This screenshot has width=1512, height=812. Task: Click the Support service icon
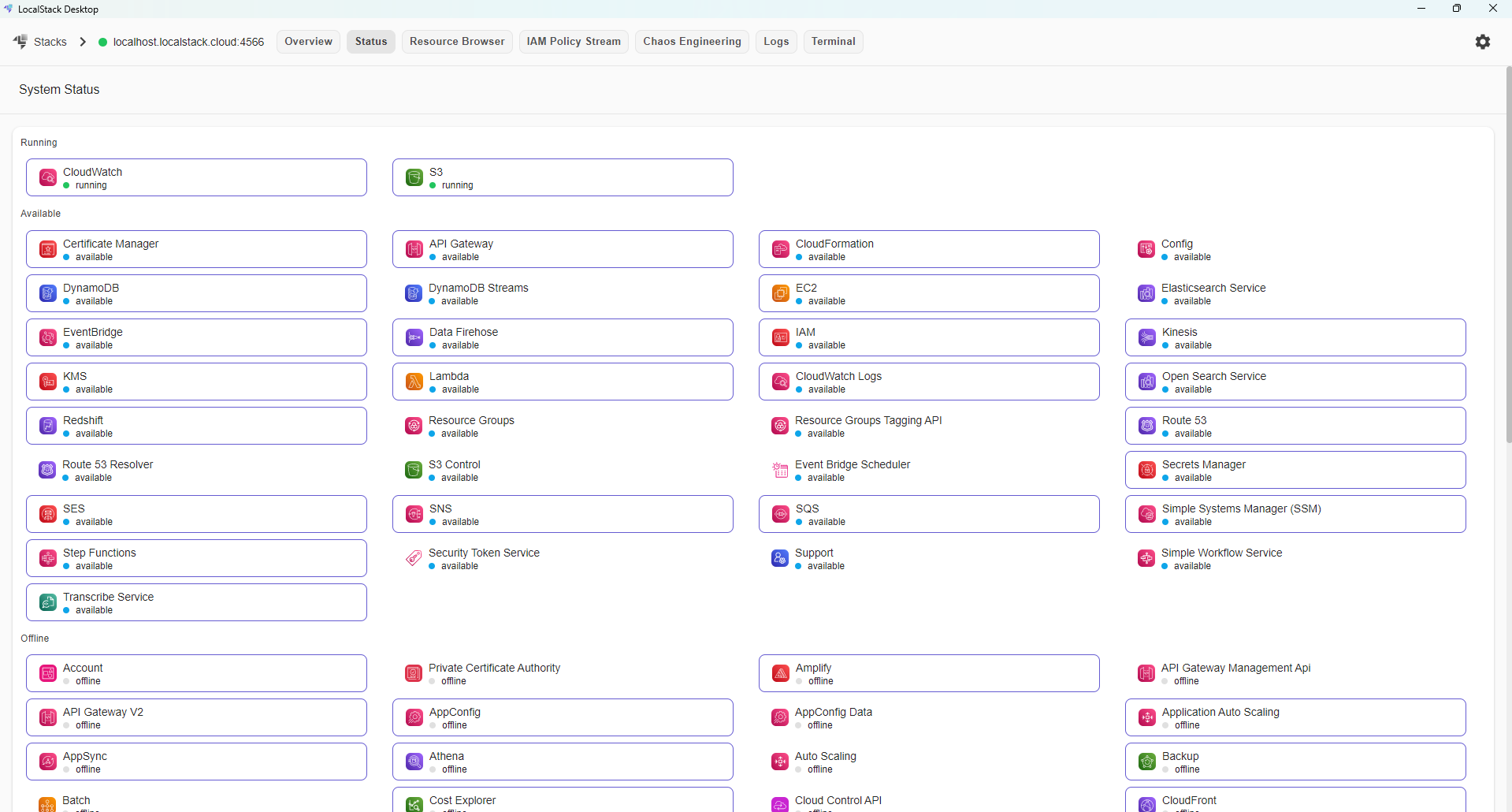(780, 558)
